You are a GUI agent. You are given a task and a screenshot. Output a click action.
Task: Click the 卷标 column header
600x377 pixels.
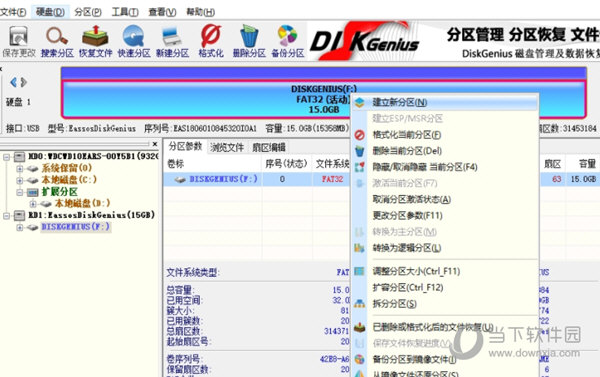point(175,164)
